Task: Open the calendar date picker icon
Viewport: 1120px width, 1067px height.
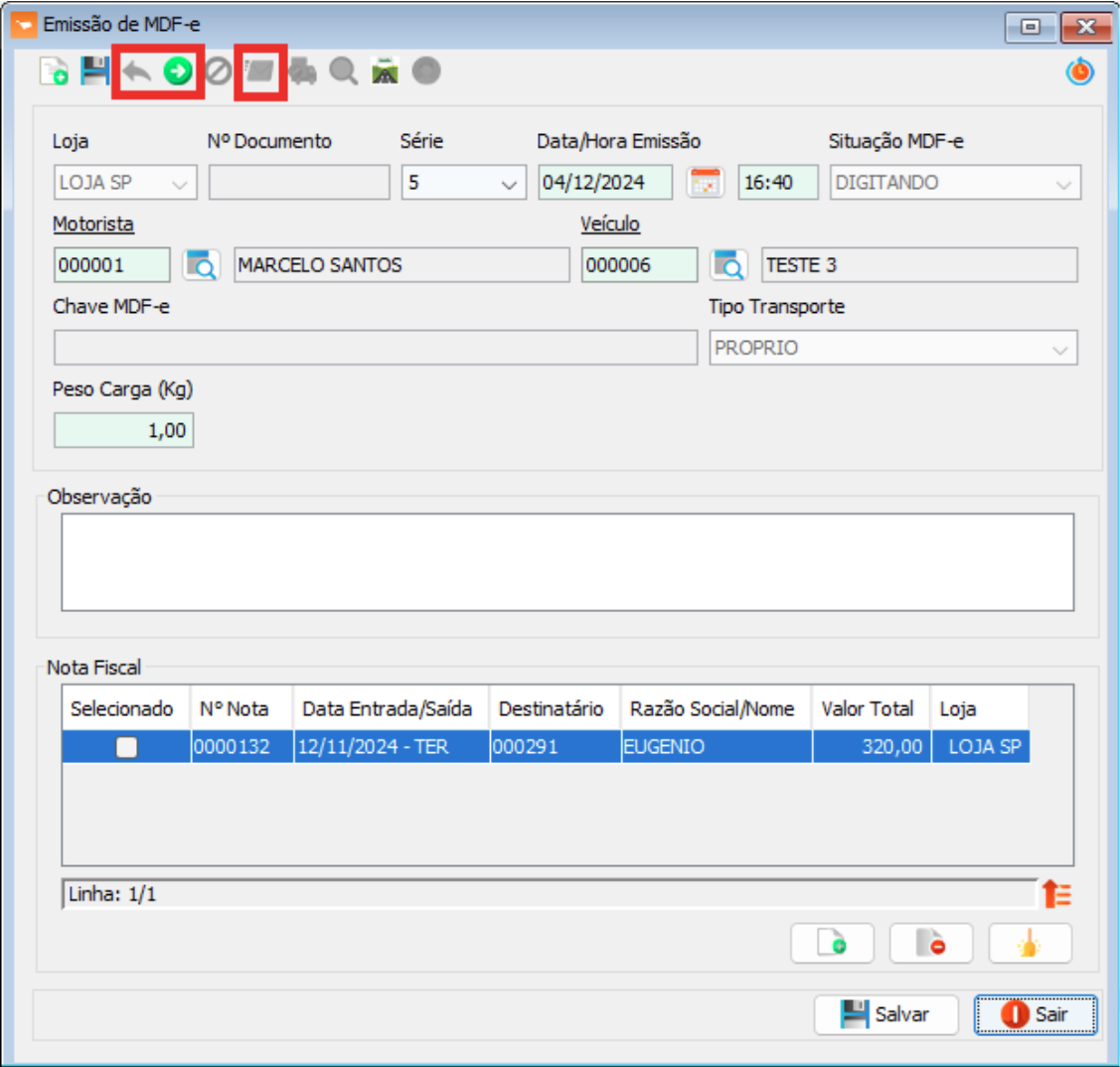Action: (x=705, y=183)
